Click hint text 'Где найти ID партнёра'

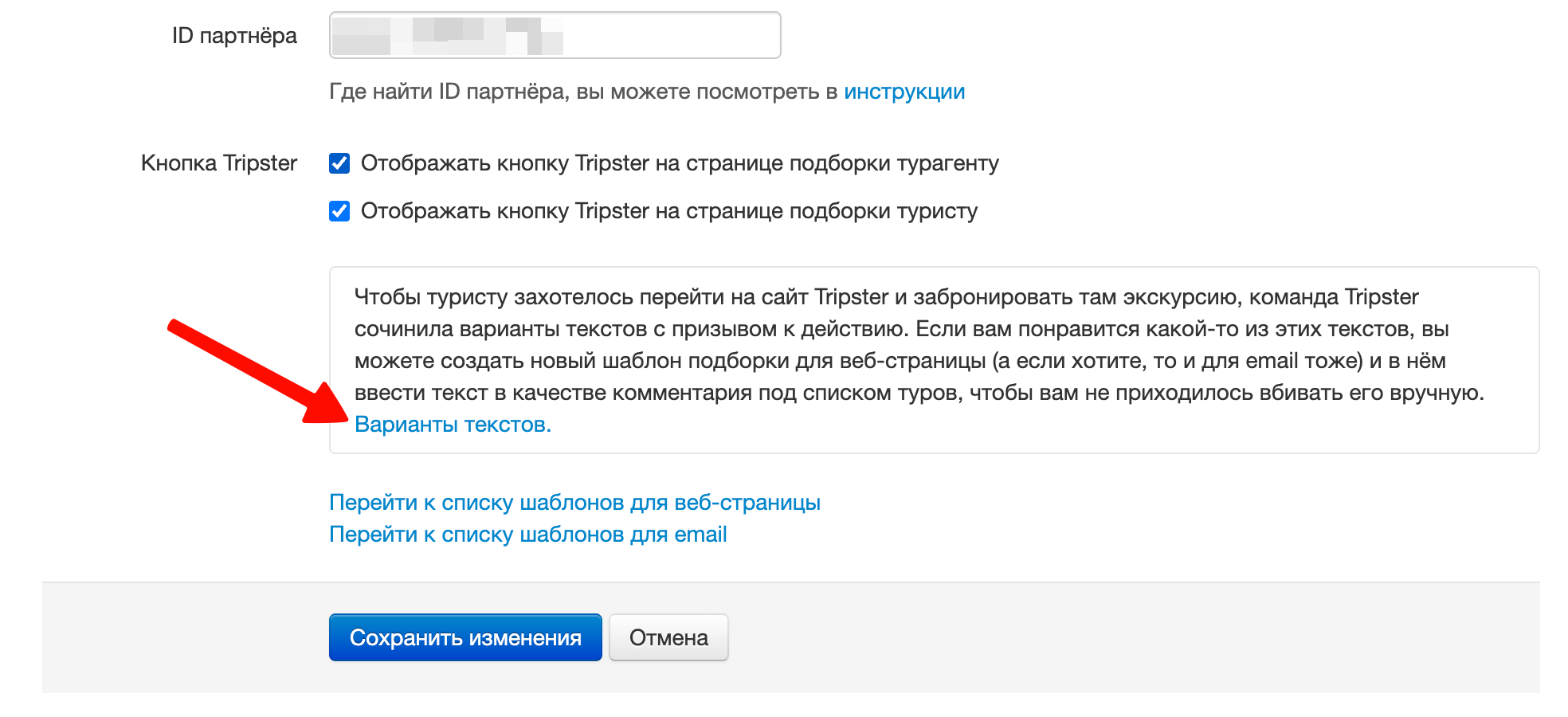[447, 92]
